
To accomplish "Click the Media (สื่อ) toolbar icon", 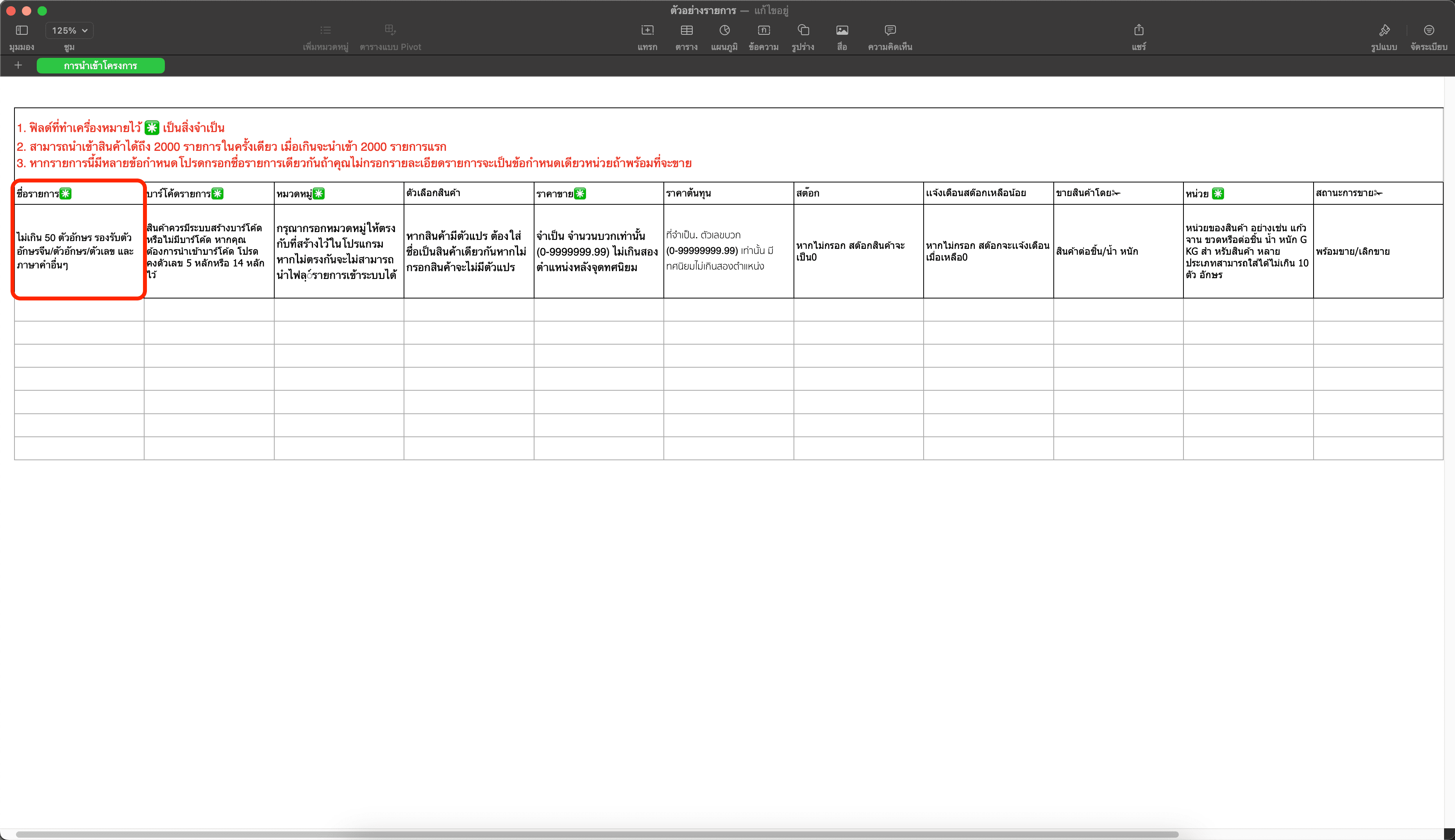I will (x=842, y=30).
